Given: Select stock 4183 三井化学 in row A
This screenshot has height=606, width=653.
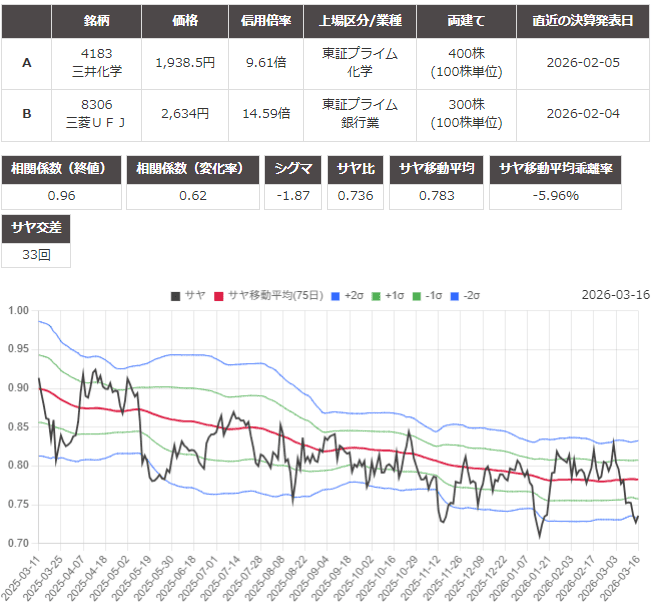Looking at the screenshot, I should pos(96,63).
